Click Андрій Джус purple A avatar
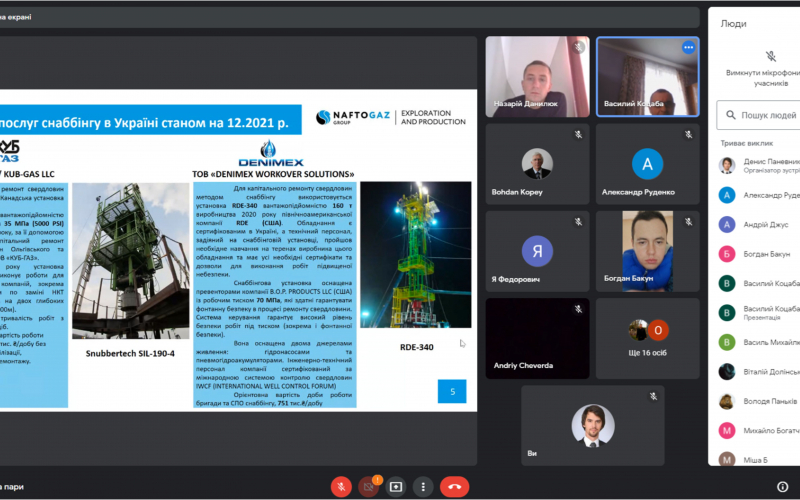Image resolution: width=800 pixels, height=500 pixels. [x=727, y=224]
